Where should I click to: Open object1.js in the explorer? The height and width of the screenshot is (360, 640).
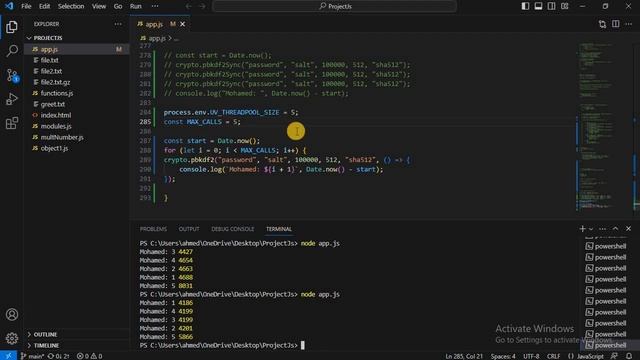pos(76,148)
